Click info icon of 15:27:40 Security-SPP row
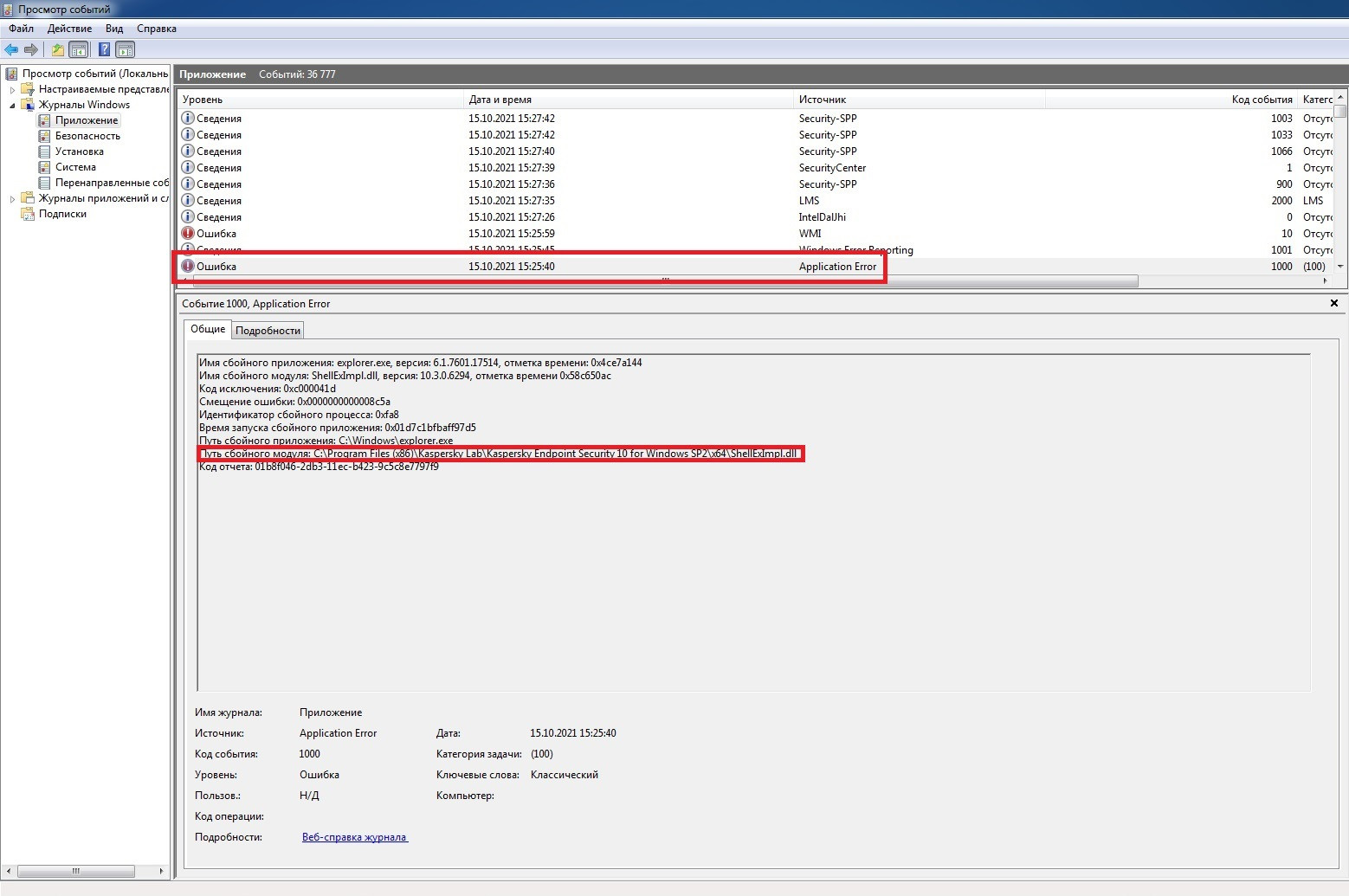 188,151
